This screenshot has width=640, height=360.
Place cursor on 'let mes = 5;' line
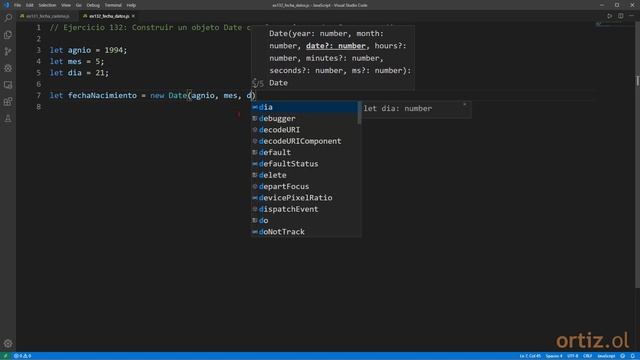click(77, 62)
